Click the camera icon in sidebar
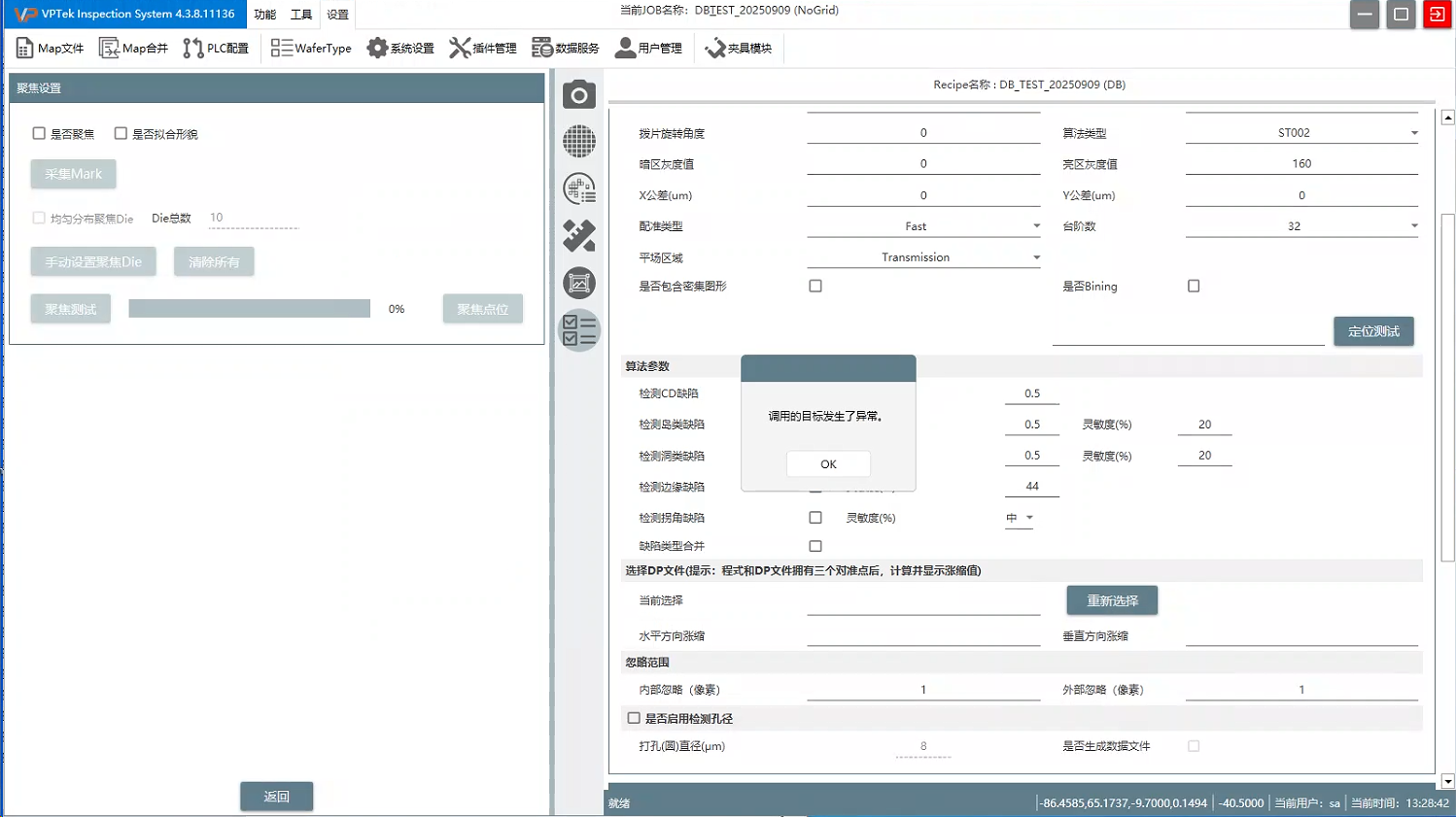Image resolution: width=1456 pixels, height=817 pixels. tap(579, 95)
